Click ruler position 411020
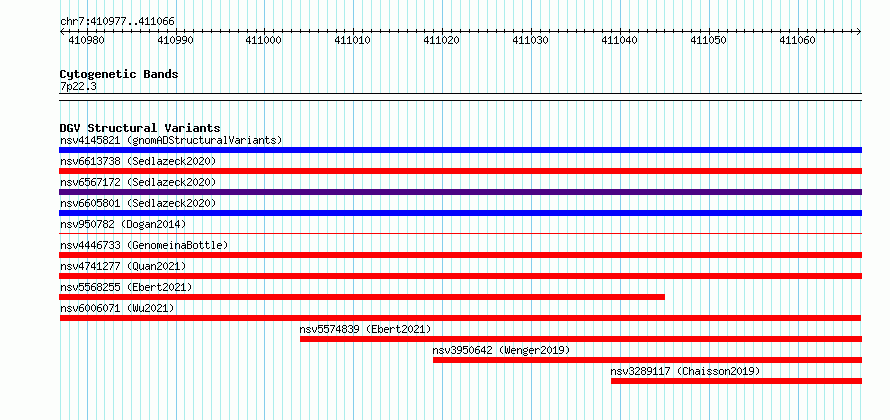The height and width of the screenshot is (420, 890). click(x=442, y=41)
